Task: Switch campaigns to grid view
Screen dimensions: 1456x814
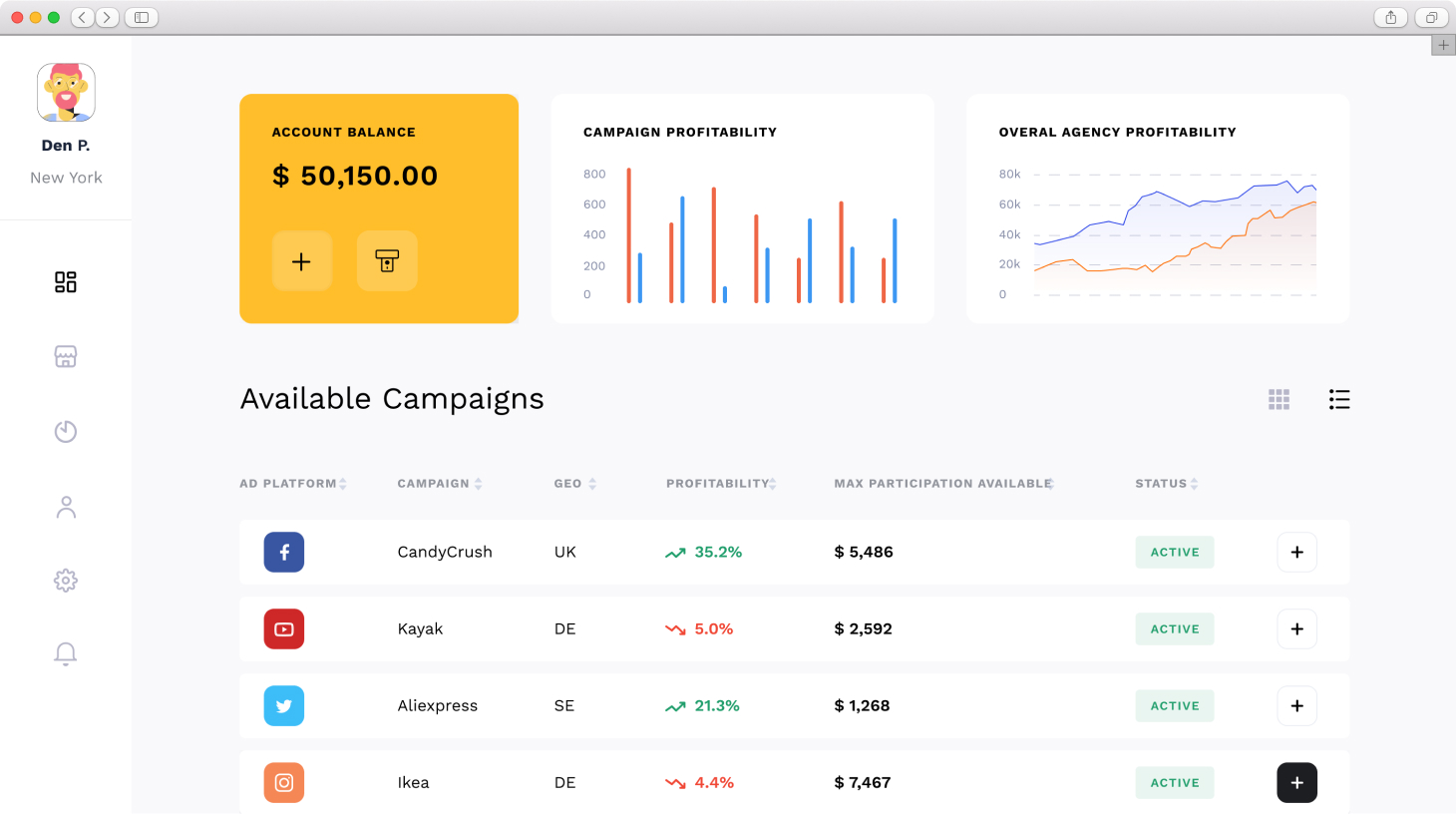Action: point(1278,400)
